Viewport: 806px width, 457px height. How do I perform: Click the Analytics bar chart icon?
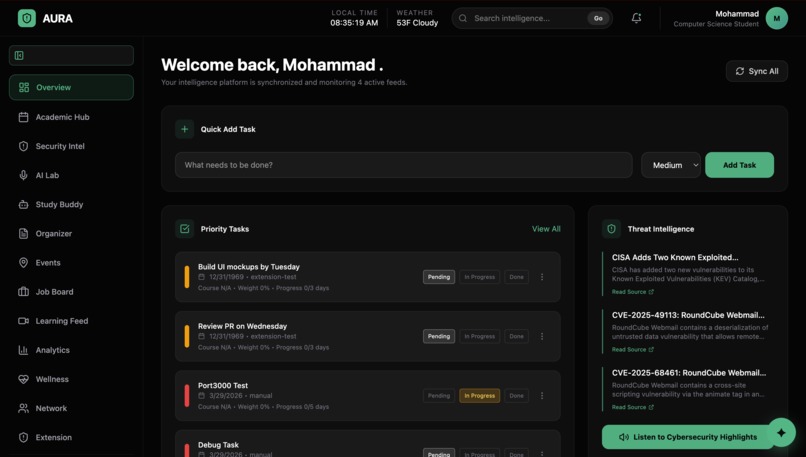[23, 350]
